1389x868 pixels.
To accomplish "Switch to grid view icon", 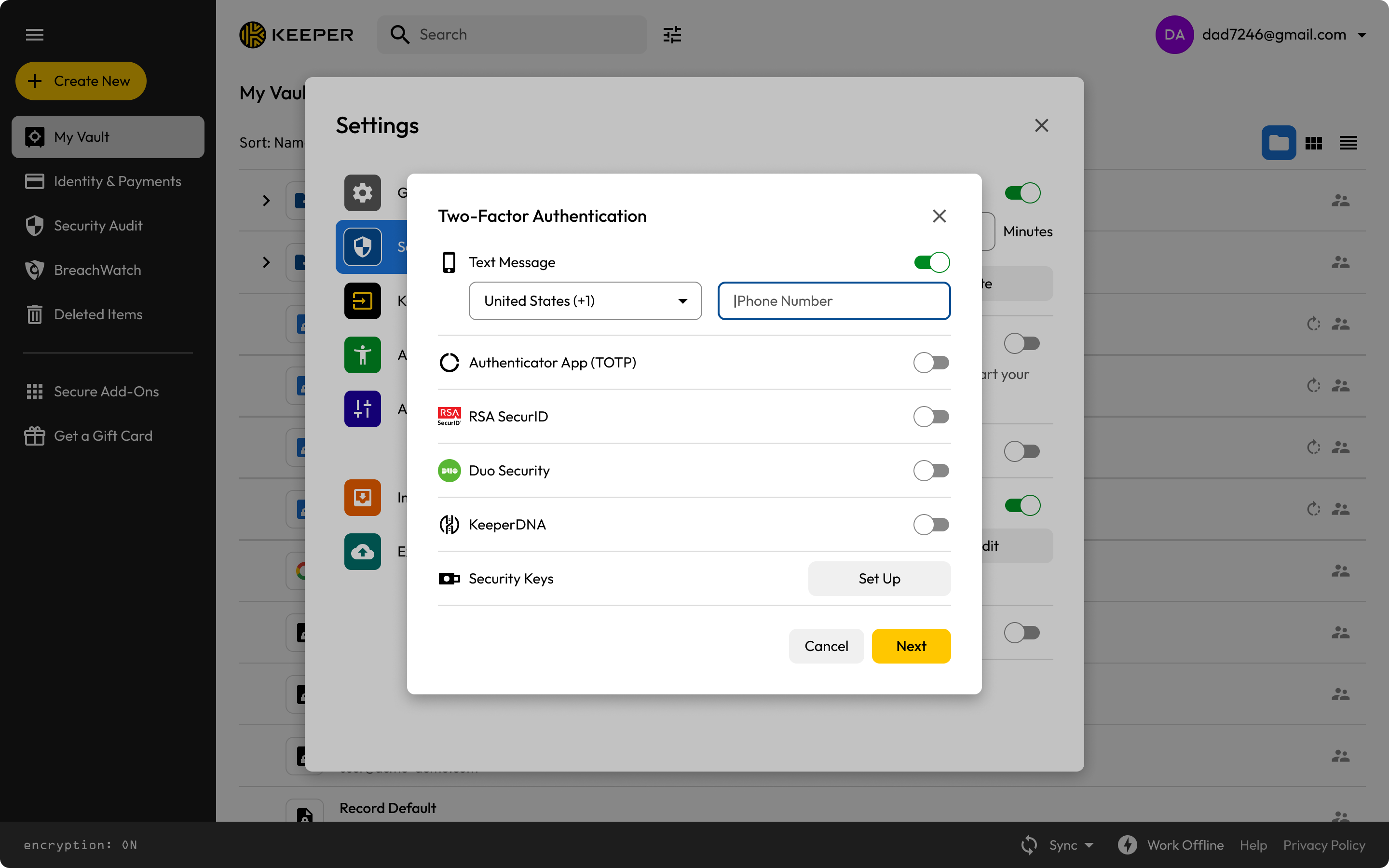I will (1313, 143).
